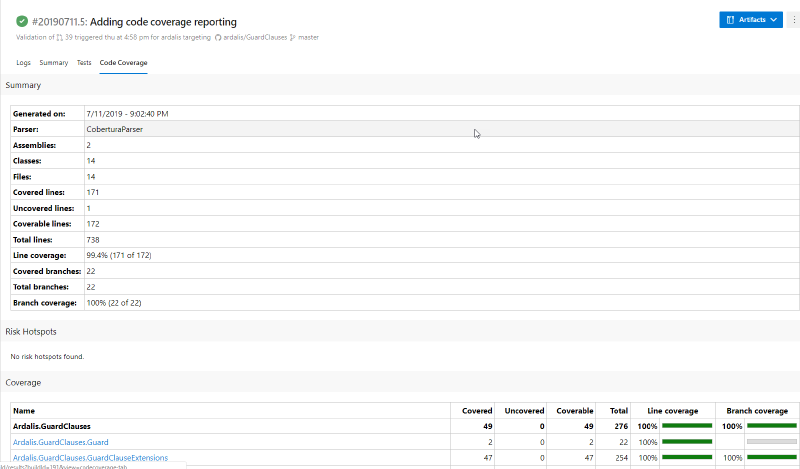Click the Uncovered lines label
The height and width of the screenshot is (469, 800).
[x=43, y=208]
